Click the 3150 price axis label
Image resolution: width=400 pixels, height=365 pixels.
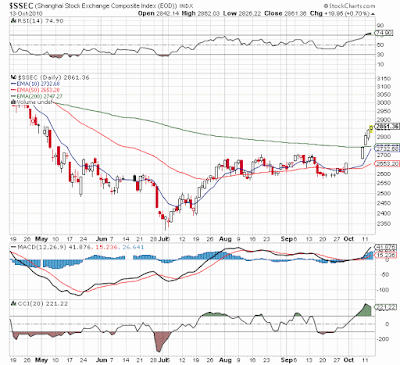(x=384, y=79)
